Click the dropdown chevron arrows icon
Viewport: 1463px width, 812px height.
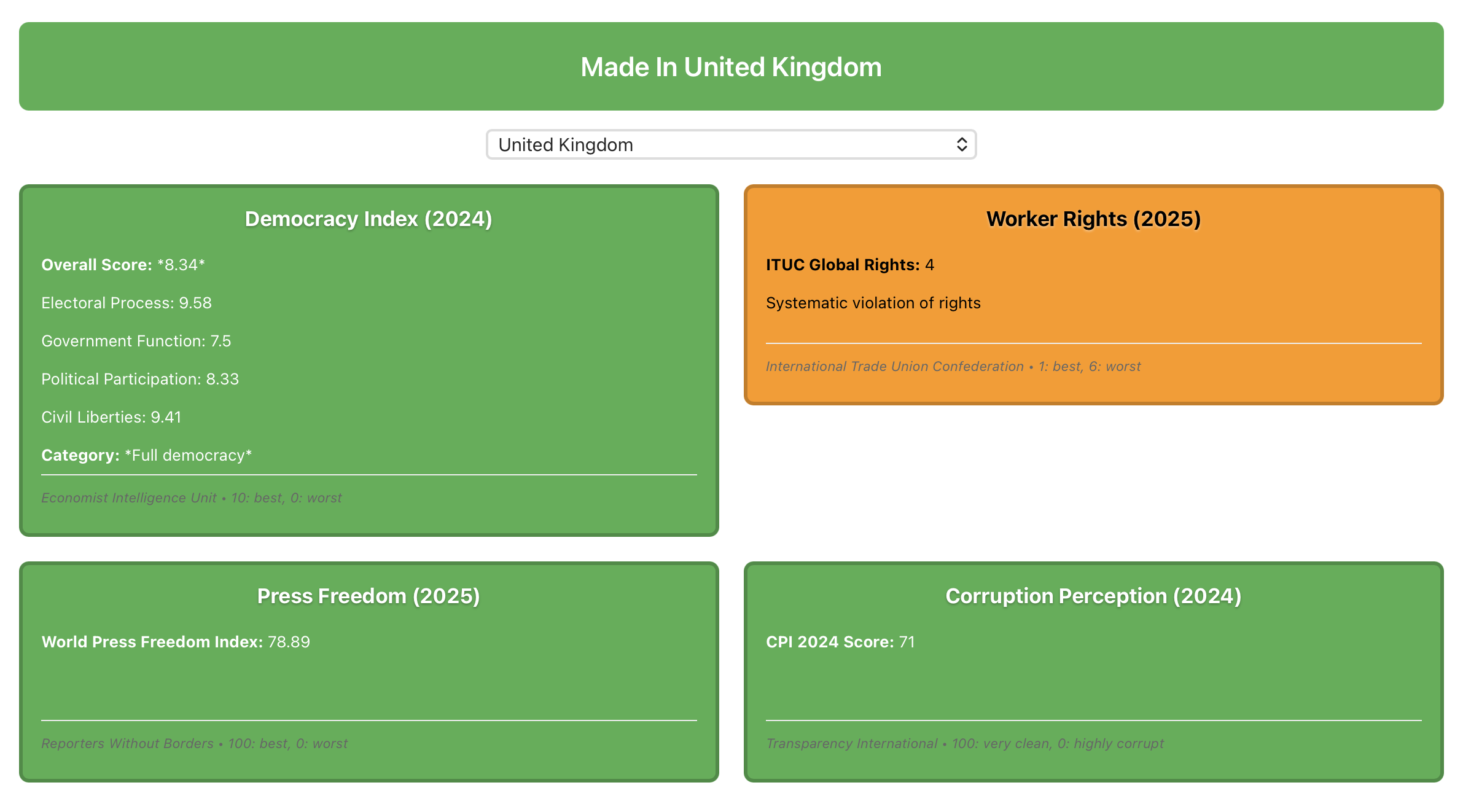(x=961, y=144)
